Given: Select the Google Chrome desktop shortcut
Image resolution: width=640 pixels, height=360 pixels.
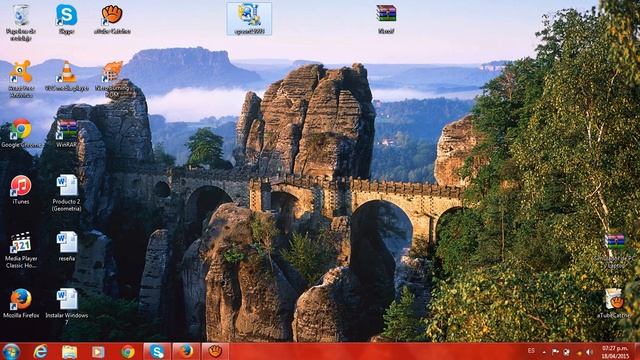Looking at the screenshot, I should tap(21, 133).
